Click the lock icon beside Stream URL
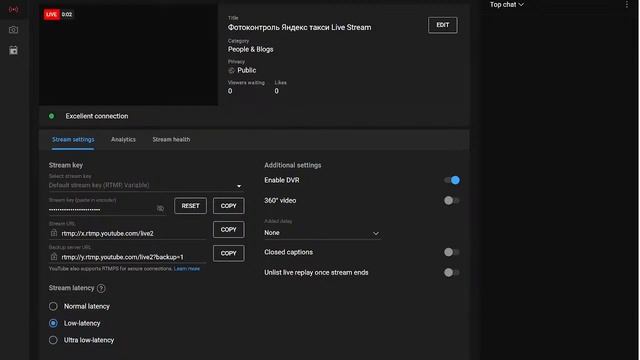The width and height of the screenshot is (640, 360). coord(53,233)
